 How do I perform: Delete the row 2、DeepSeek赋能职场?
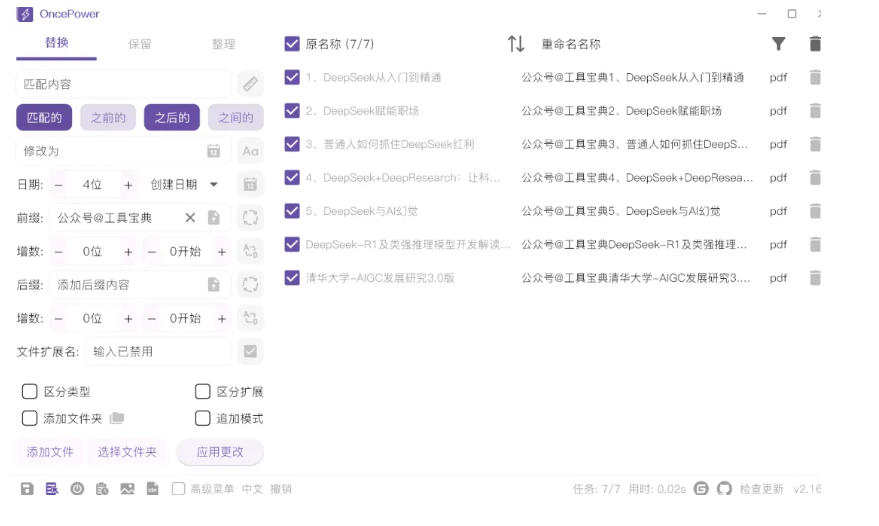pyautogui.click(x=815, y=110)
